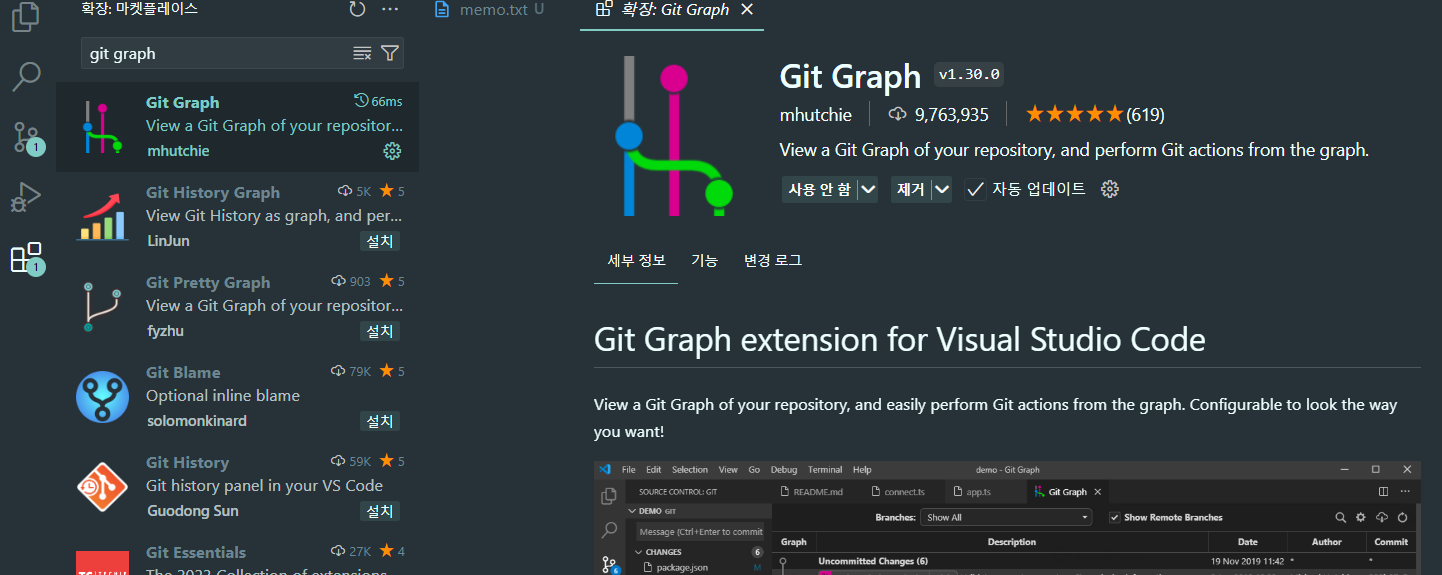Click the 66ms activation time label

click(379, 101)
